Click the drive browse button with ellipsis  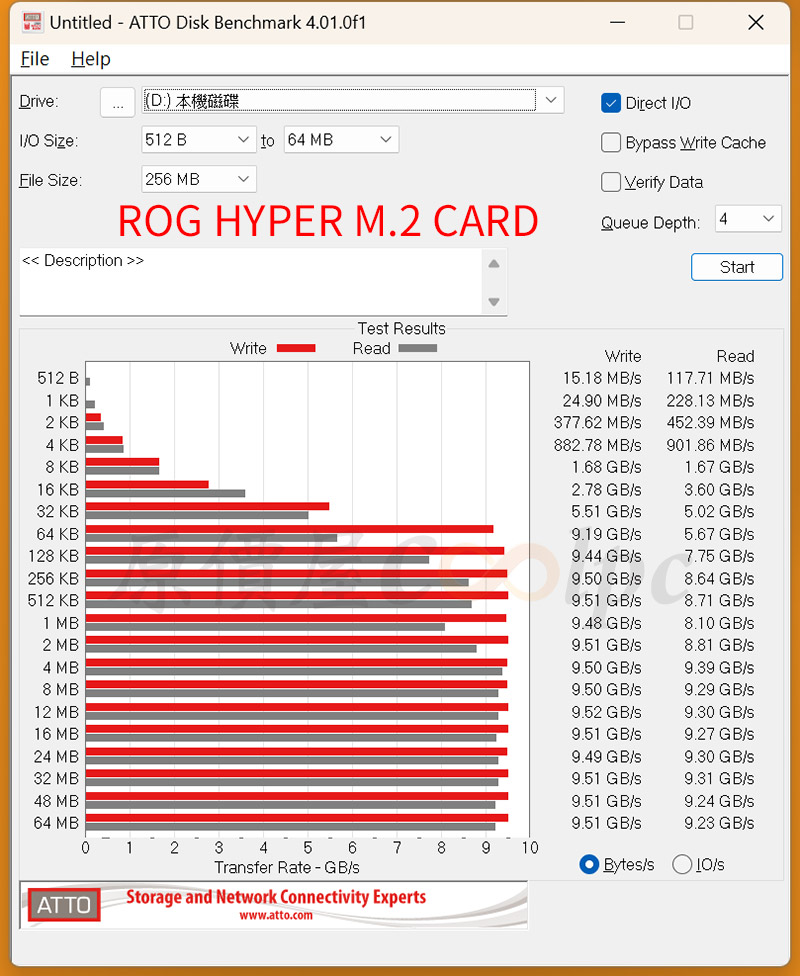(118, 101)
